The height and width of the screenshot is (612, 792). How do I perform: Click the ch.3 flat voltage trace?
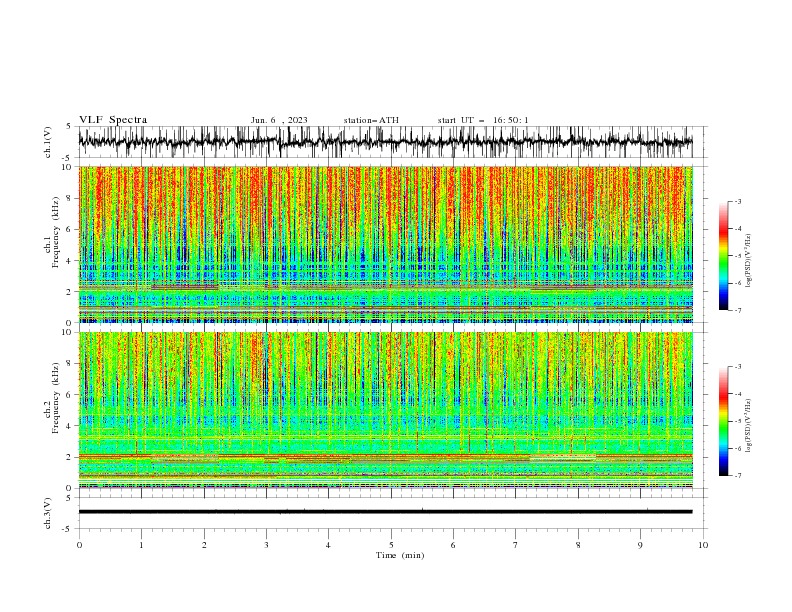click(x=385, y=512)
